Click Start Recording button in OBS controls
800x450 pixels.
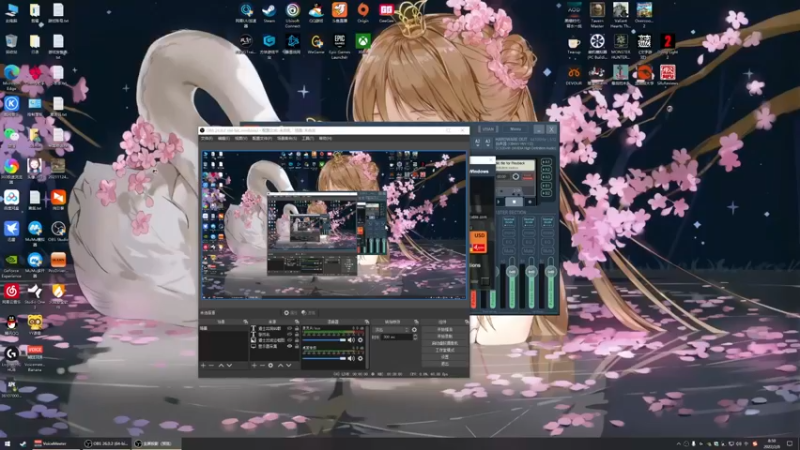click(444, 336)
